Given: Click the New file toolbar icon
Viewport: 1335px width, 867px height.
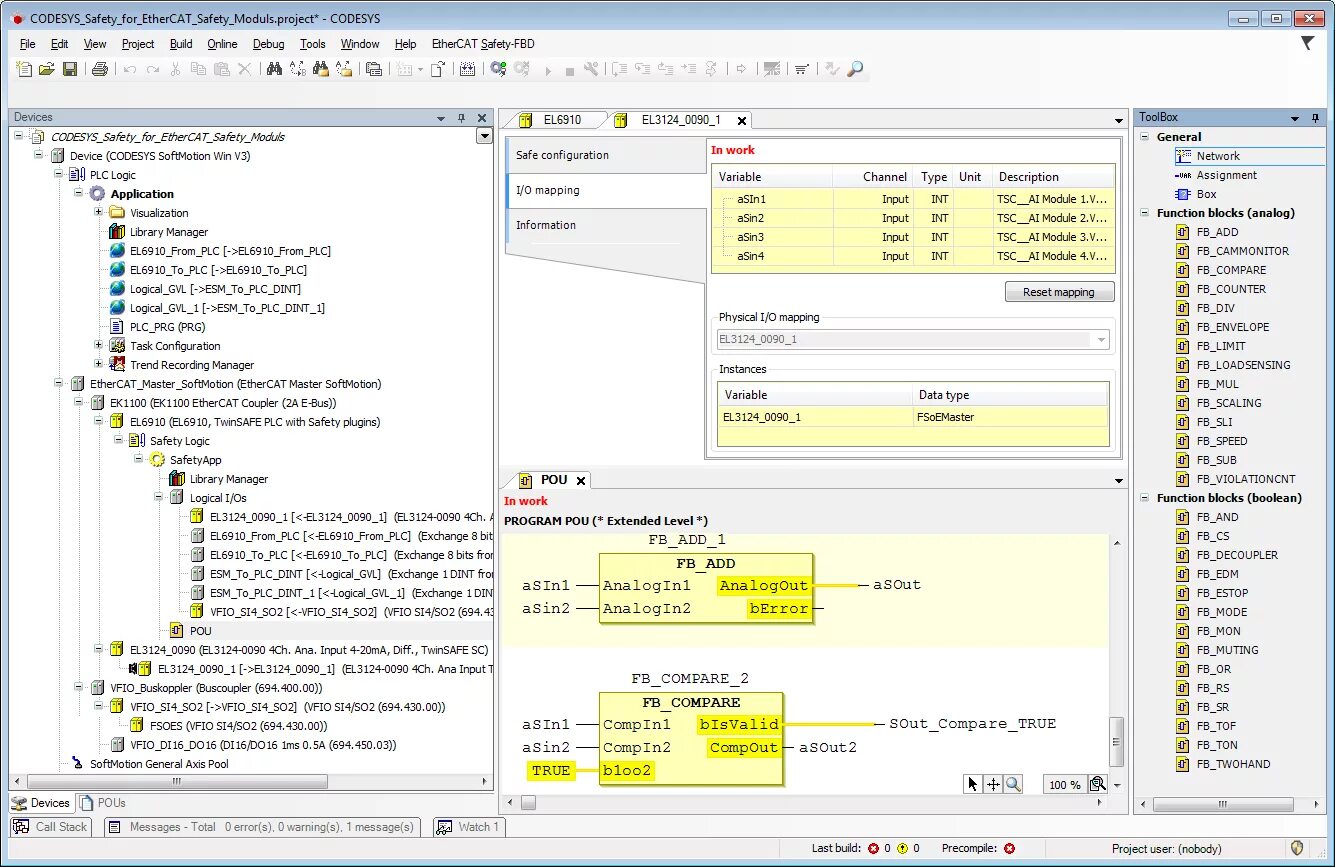Looking at the screenshot, I should point(25,69).
